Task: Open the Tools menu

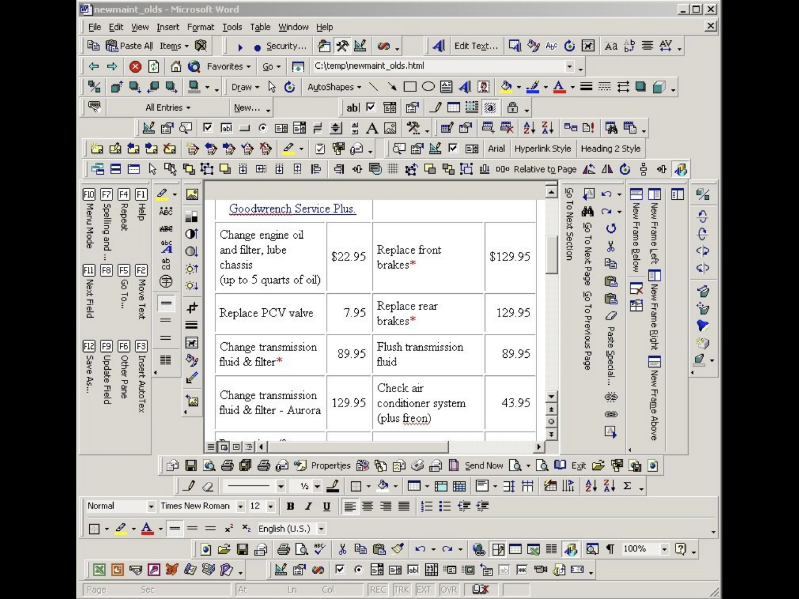Action: click(x=232, y=27)
